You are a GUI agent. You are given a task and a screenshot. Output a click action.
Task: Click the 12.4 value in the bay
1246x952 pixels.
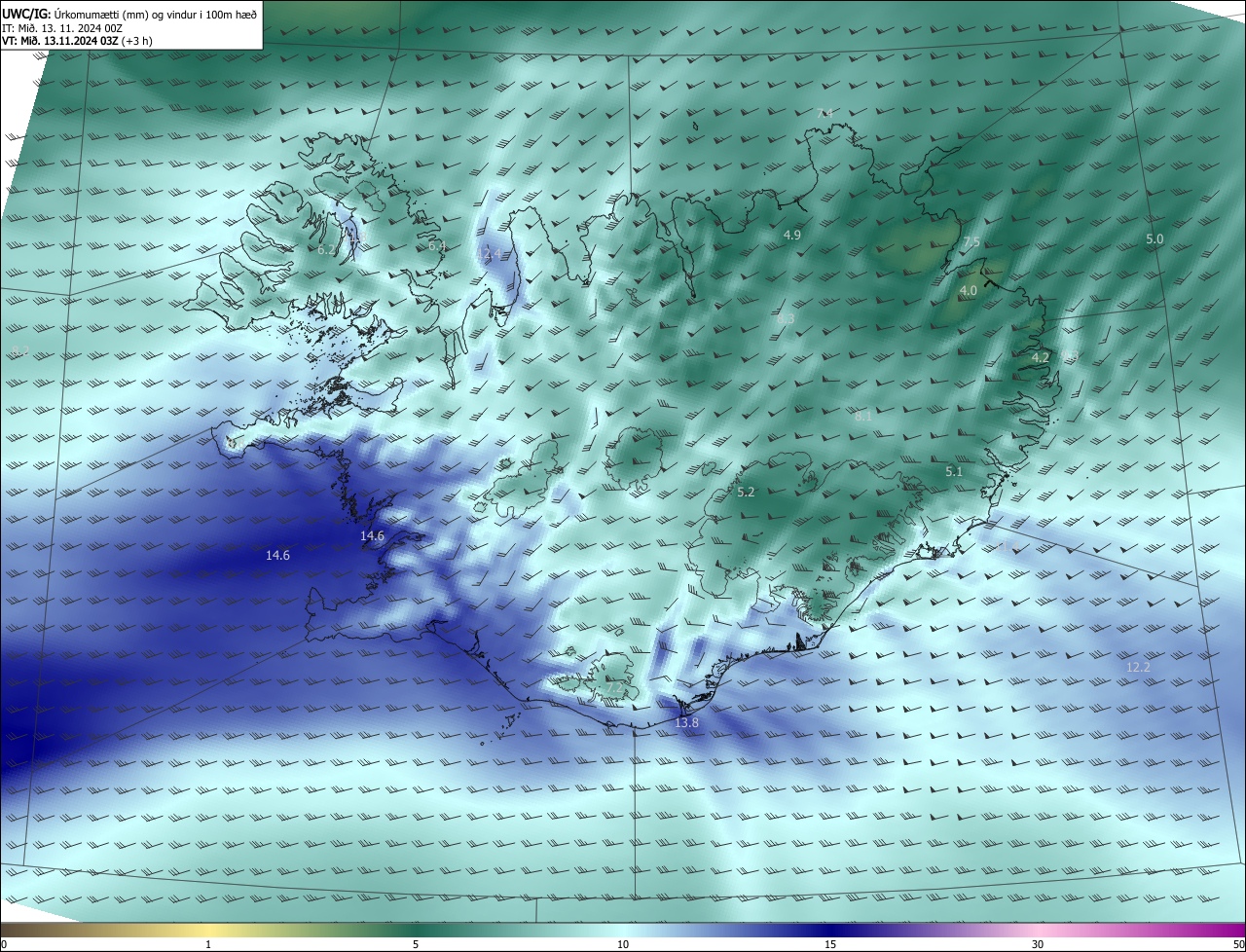click(x=490, y=253)
